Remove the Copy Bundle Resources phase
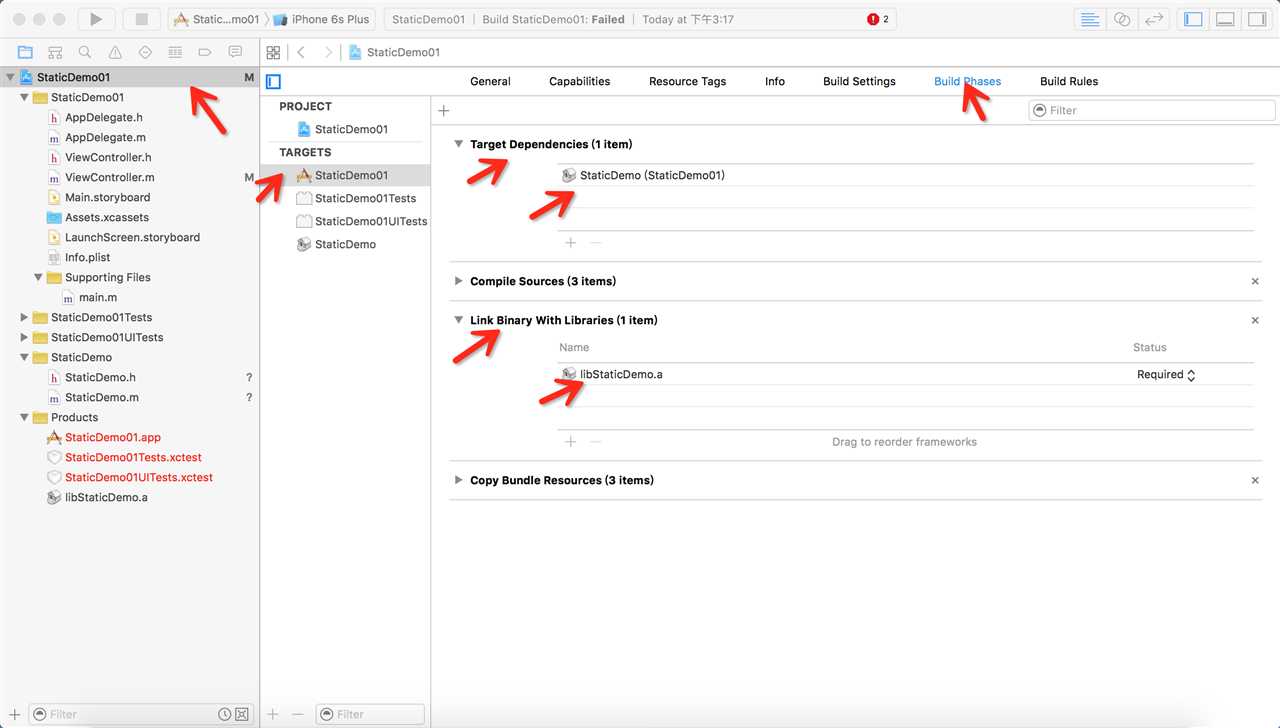Viewport: 1280px width, 728px height. tap(1255, 480)
